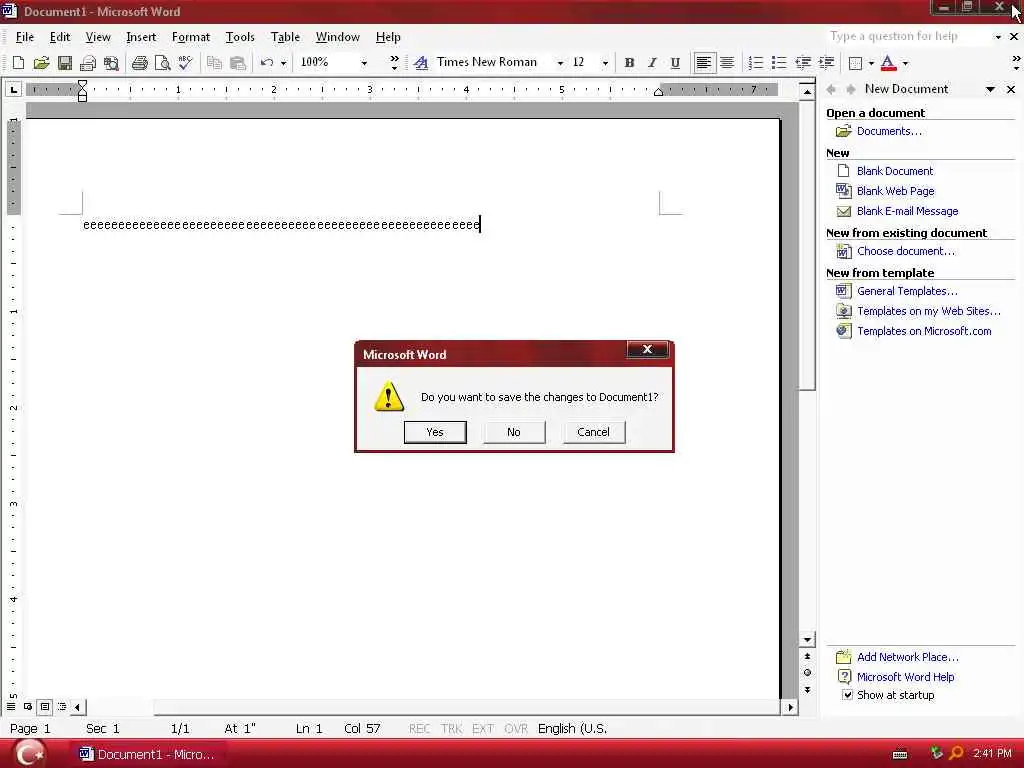The height and width of the screenshot is (768, 1024).
Task: Click the Open folder toolbar icon
Action: coord(41,63)
